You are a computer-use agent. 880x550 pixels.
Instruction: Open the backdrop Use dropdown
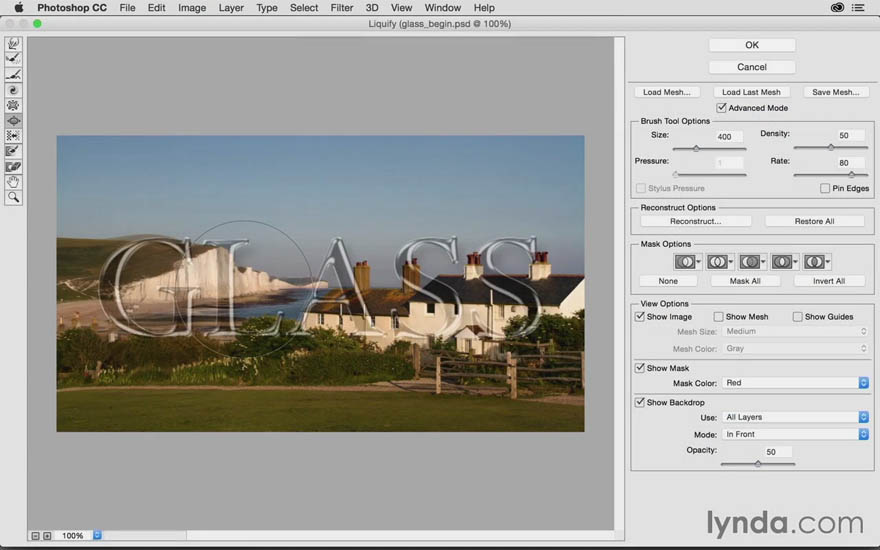pos(795,417)
